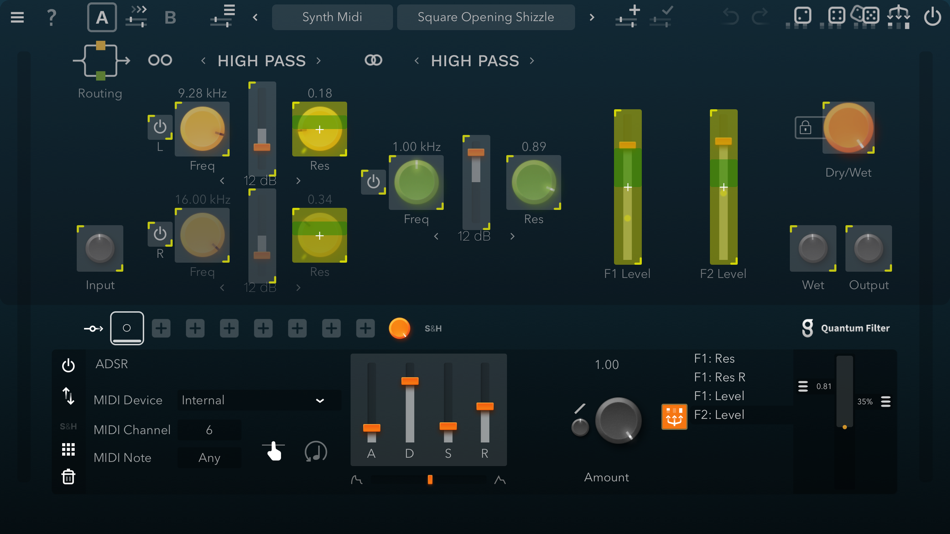Open the modulator grid icon
Screen dimensions: 950x534
[68, 449]
